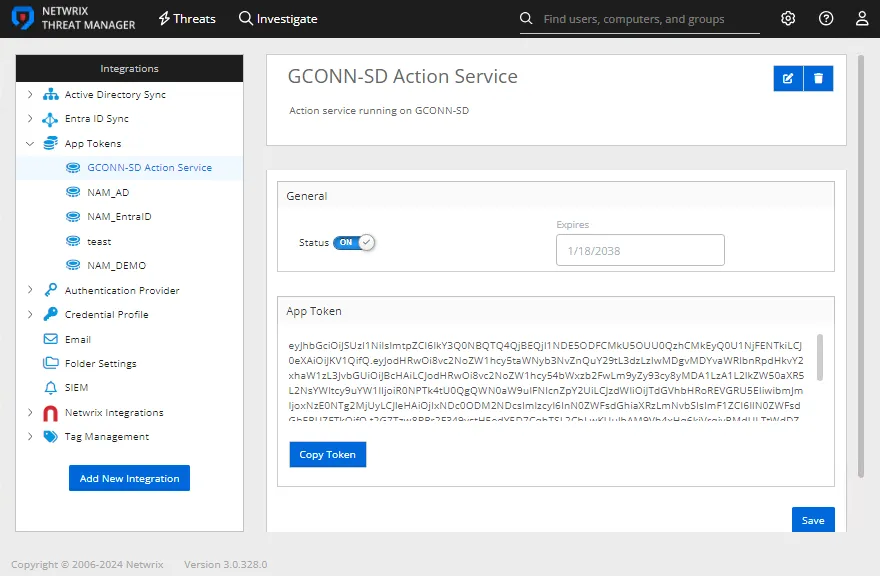Viewport: 880px width, 576px height.
Task: Click the Netwrix Threat Manager shield logo
Action: [x=23, y=19]
